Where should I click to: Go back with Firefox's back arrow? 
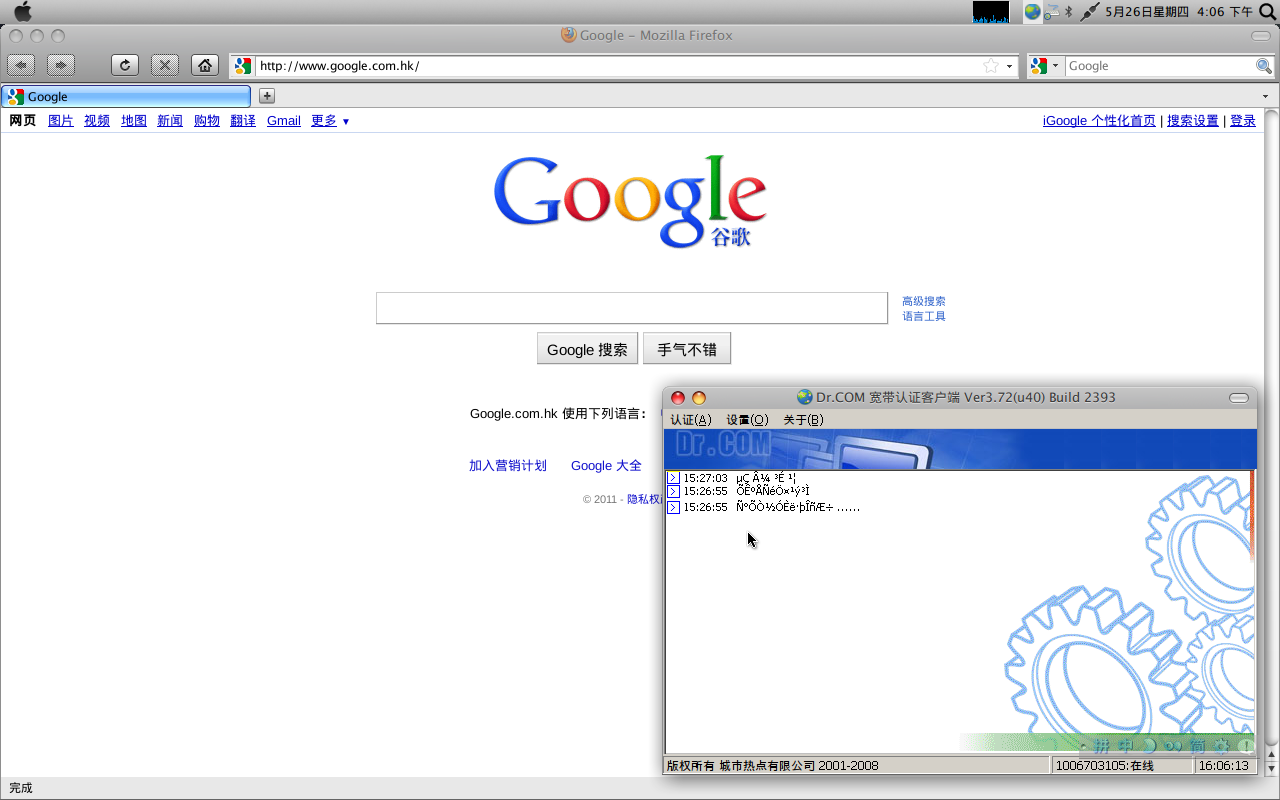(x=21, y=65)
